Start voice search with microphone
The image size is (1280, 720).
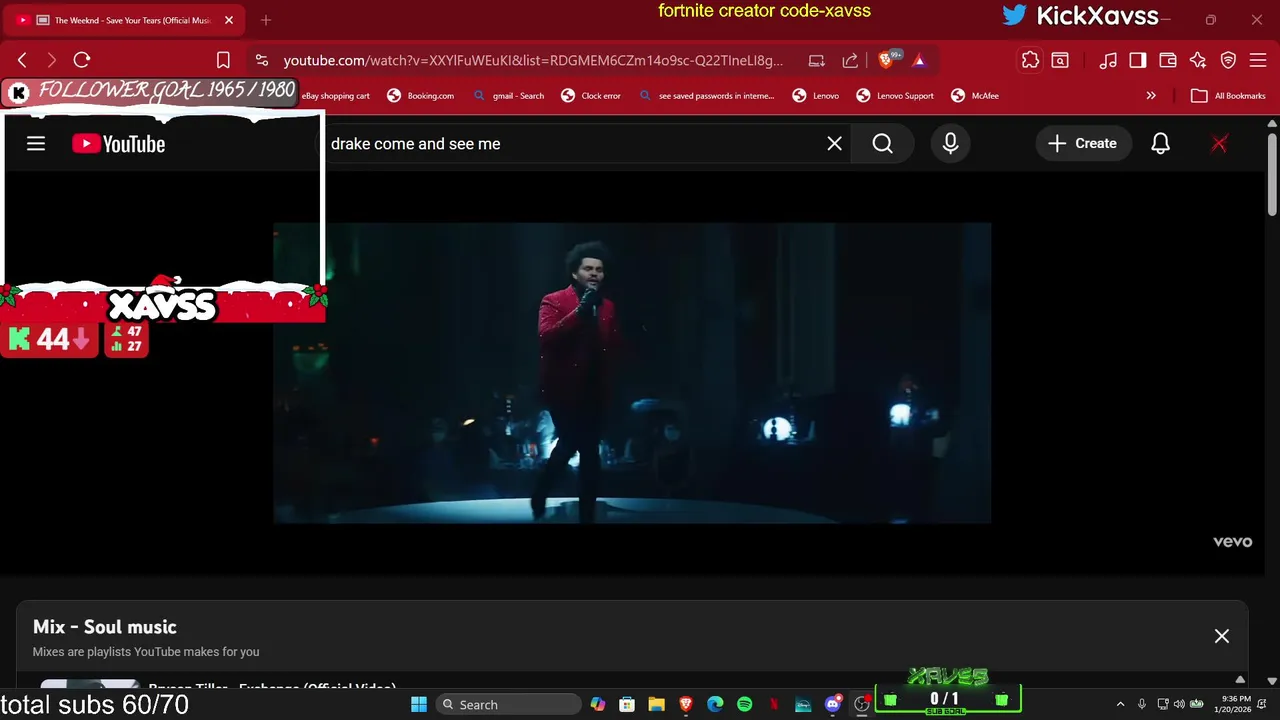click(x=950, y=144)
